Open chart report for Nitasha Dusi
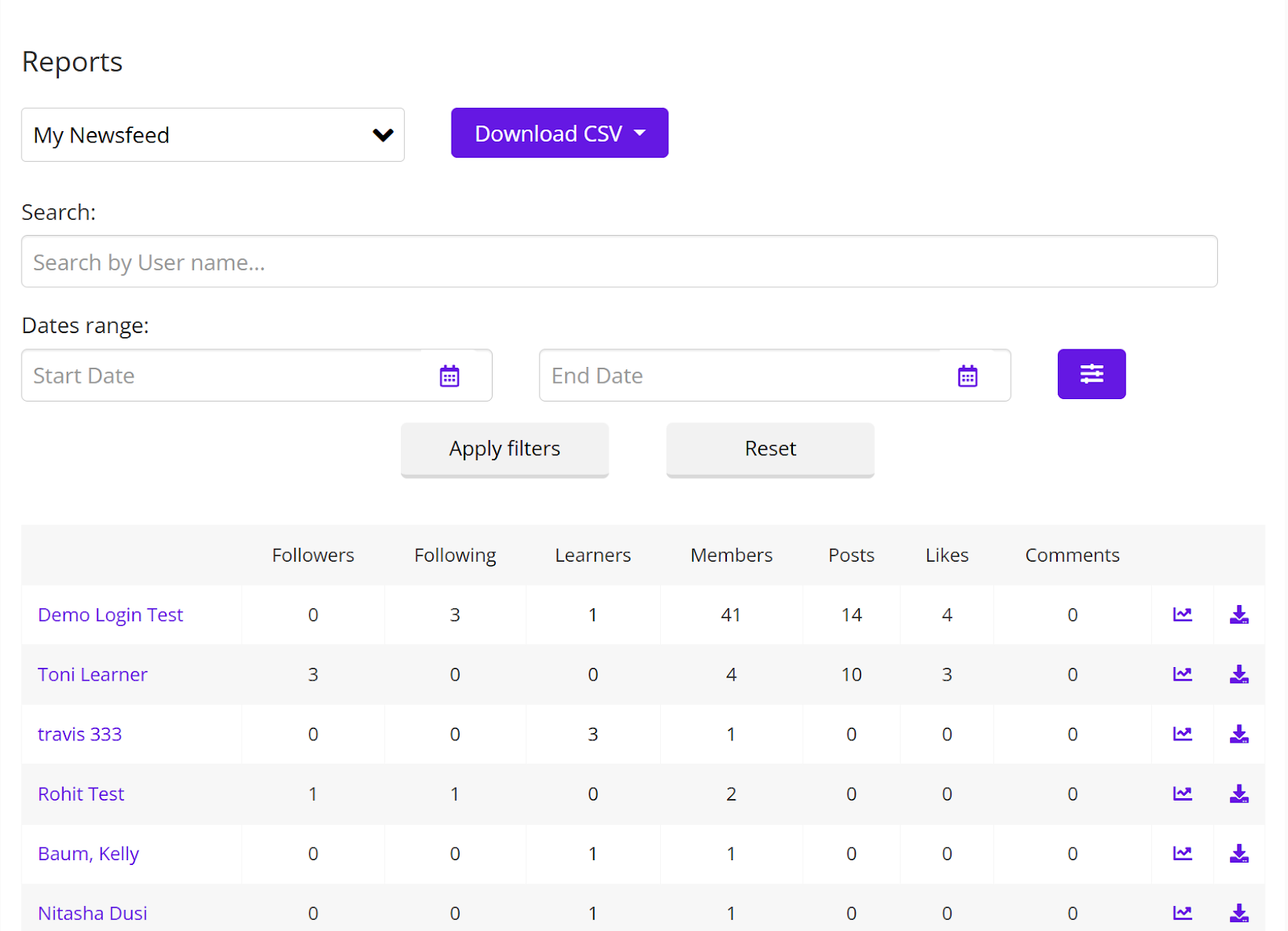 1182,912
